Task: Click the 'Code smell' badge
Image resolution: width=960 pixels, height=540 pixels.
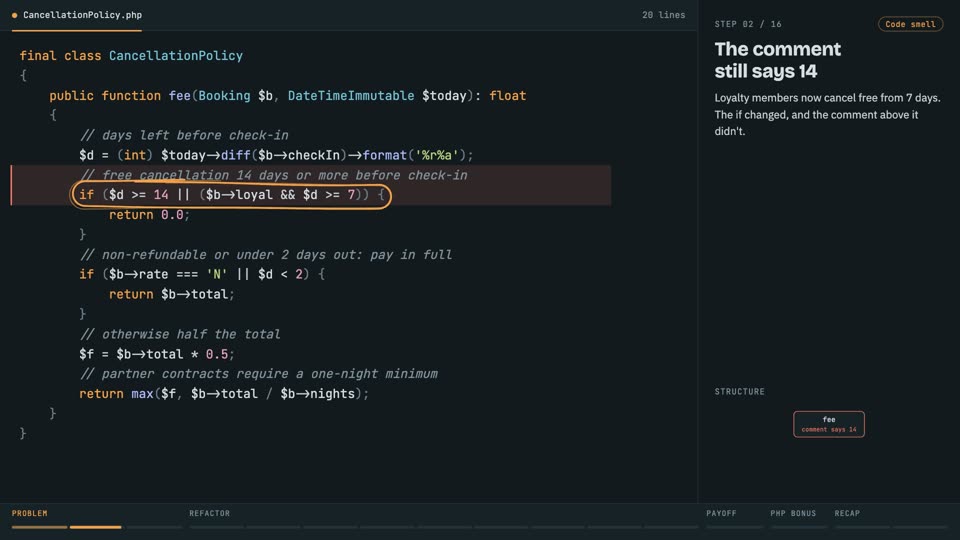Action: coord(910,24)
